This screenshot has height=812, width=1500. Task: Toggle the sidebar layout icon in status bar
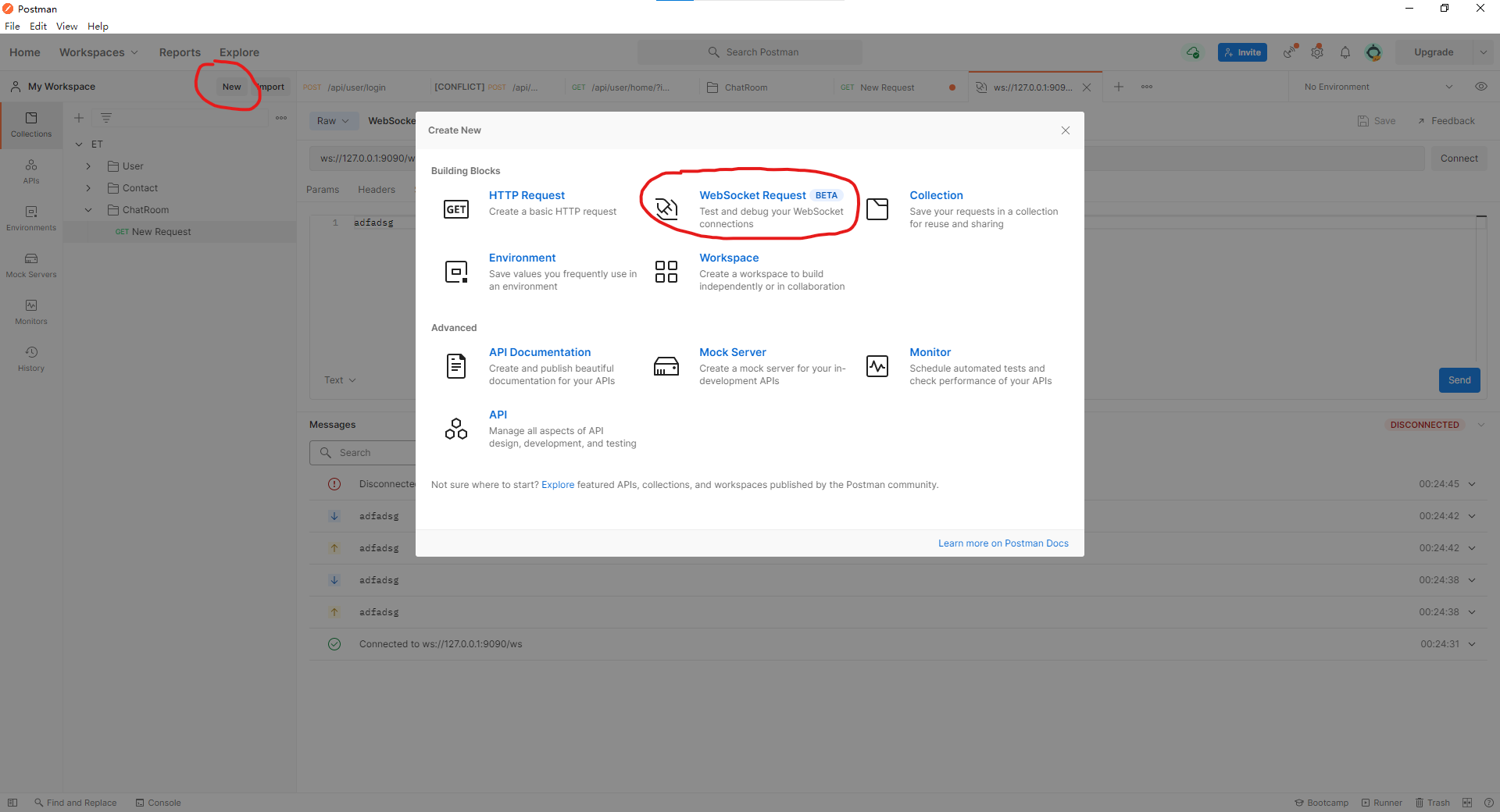(12, 803)
